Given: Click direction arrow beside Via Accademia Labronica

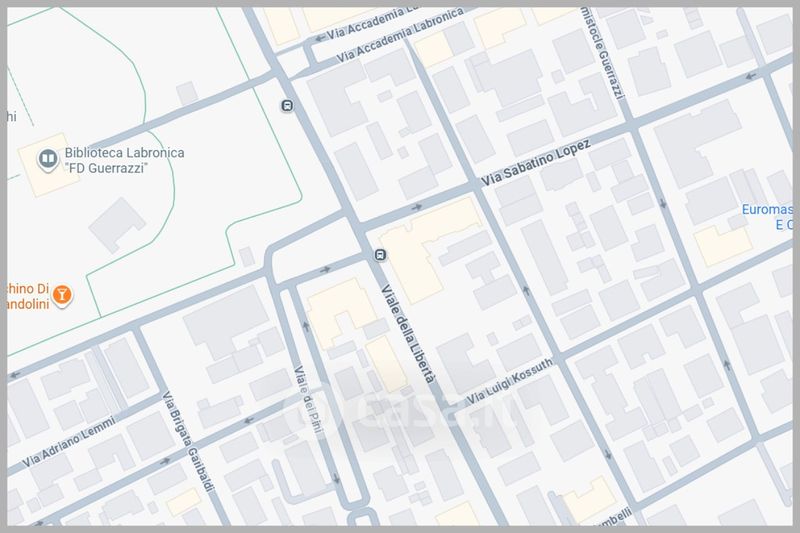Looking at the screenshot, I should [321, 38].
